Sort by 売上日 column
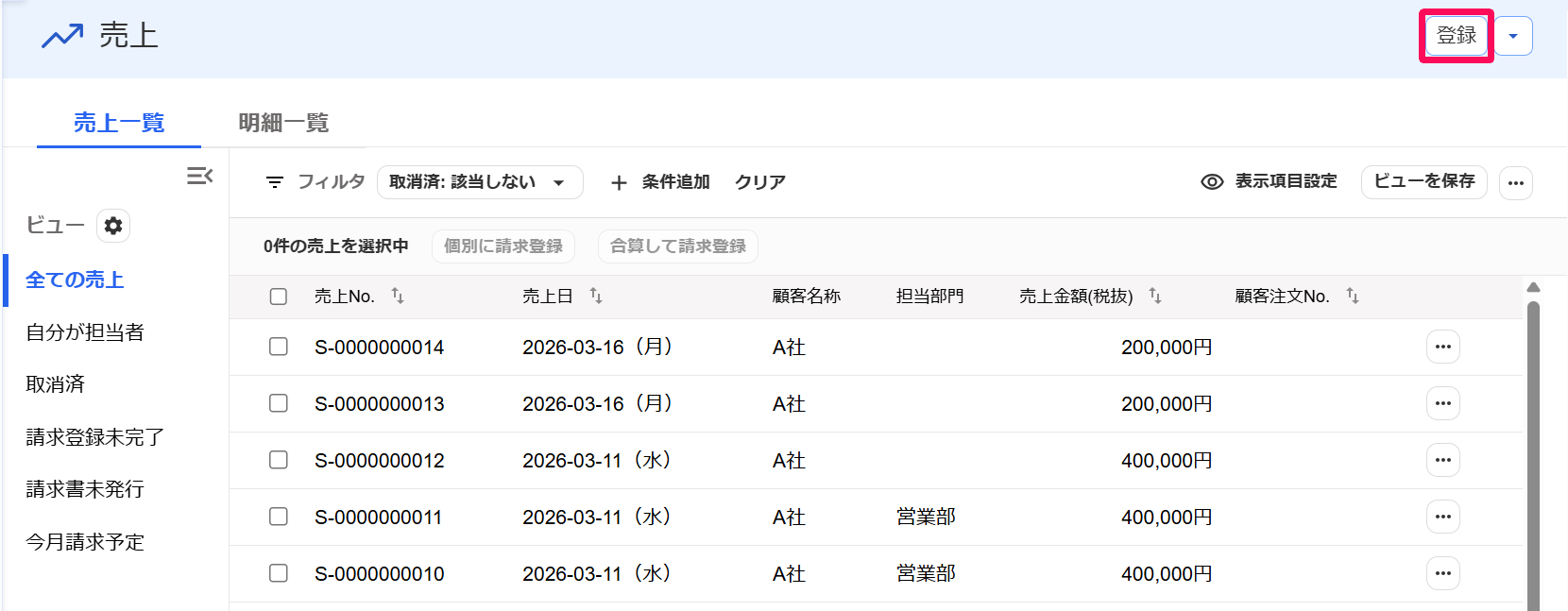The height and width of the screenshot is (611, 1568). (x=596, y=297)
